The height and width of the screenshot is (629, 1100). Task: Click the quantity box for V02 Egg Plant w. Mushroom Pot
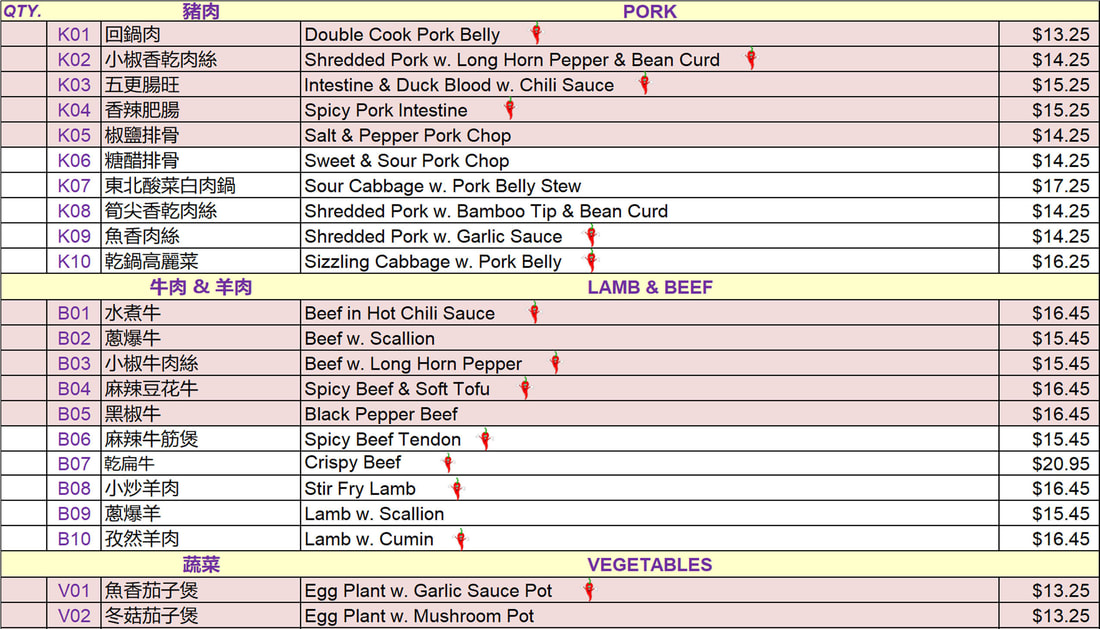[24, 616]
